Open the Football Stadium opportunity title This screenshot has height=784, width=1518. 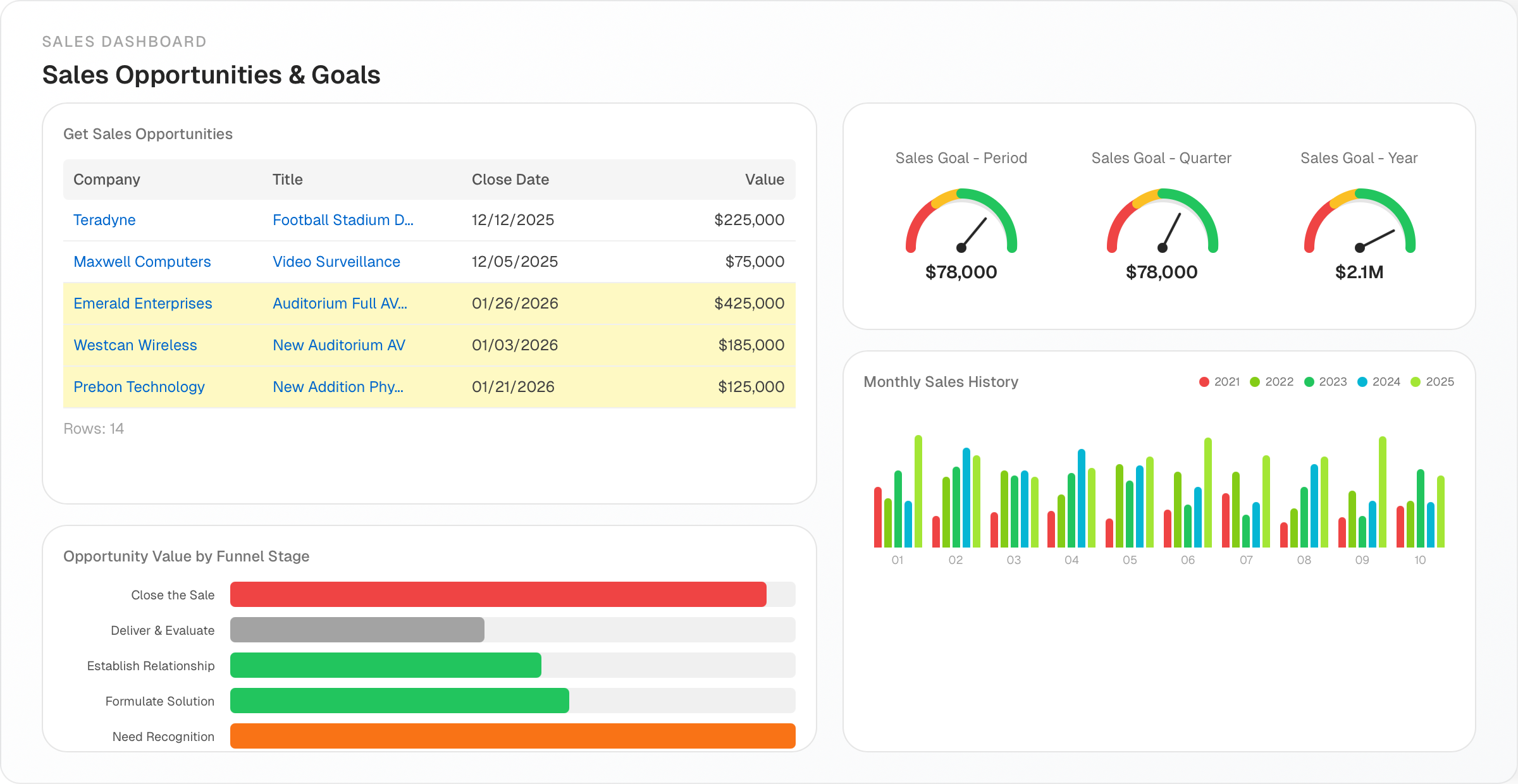point(342,220)
